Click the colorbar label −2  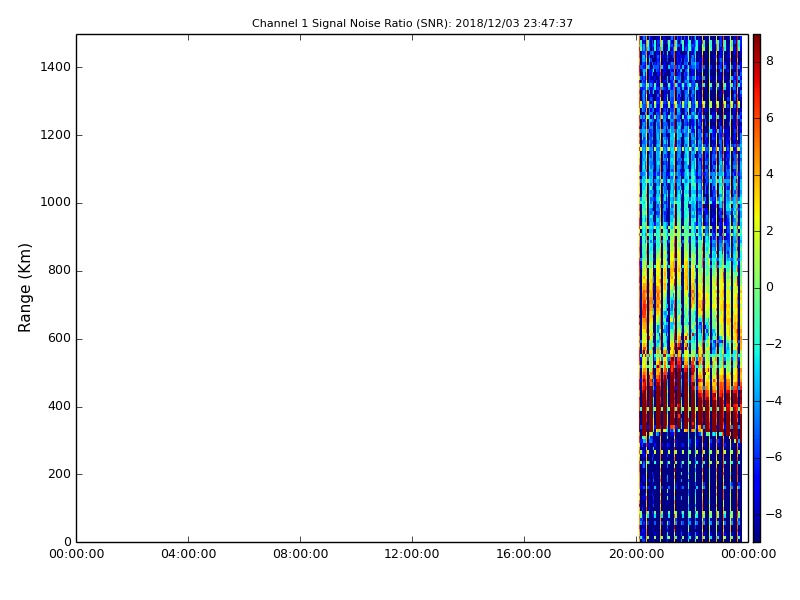click(x=773, y=344)
